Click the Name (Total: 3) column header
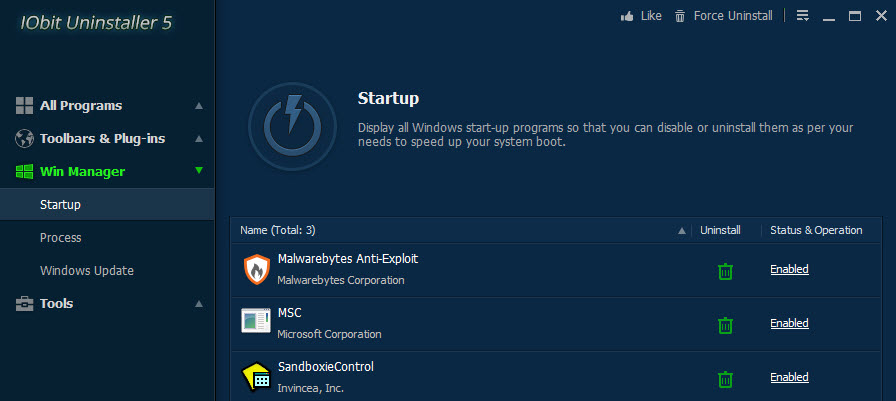The width and height of the screenshot is (896, 401). (278, 230)
